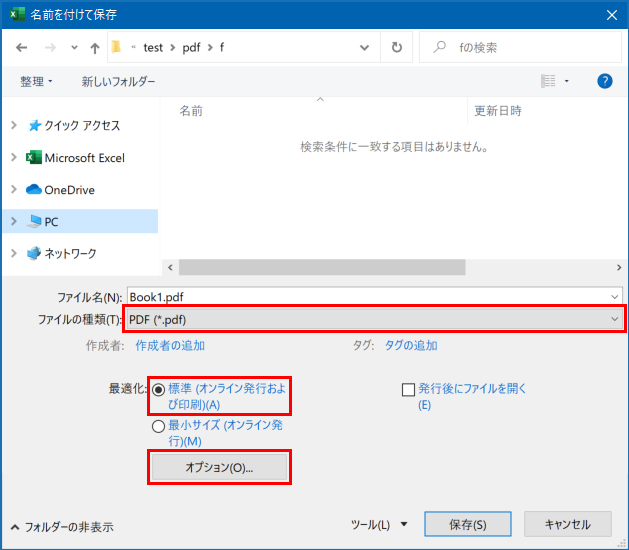Select Microsoft Excel in navigation pane
This screenshot has height=550, width=629.
[84, 158]
